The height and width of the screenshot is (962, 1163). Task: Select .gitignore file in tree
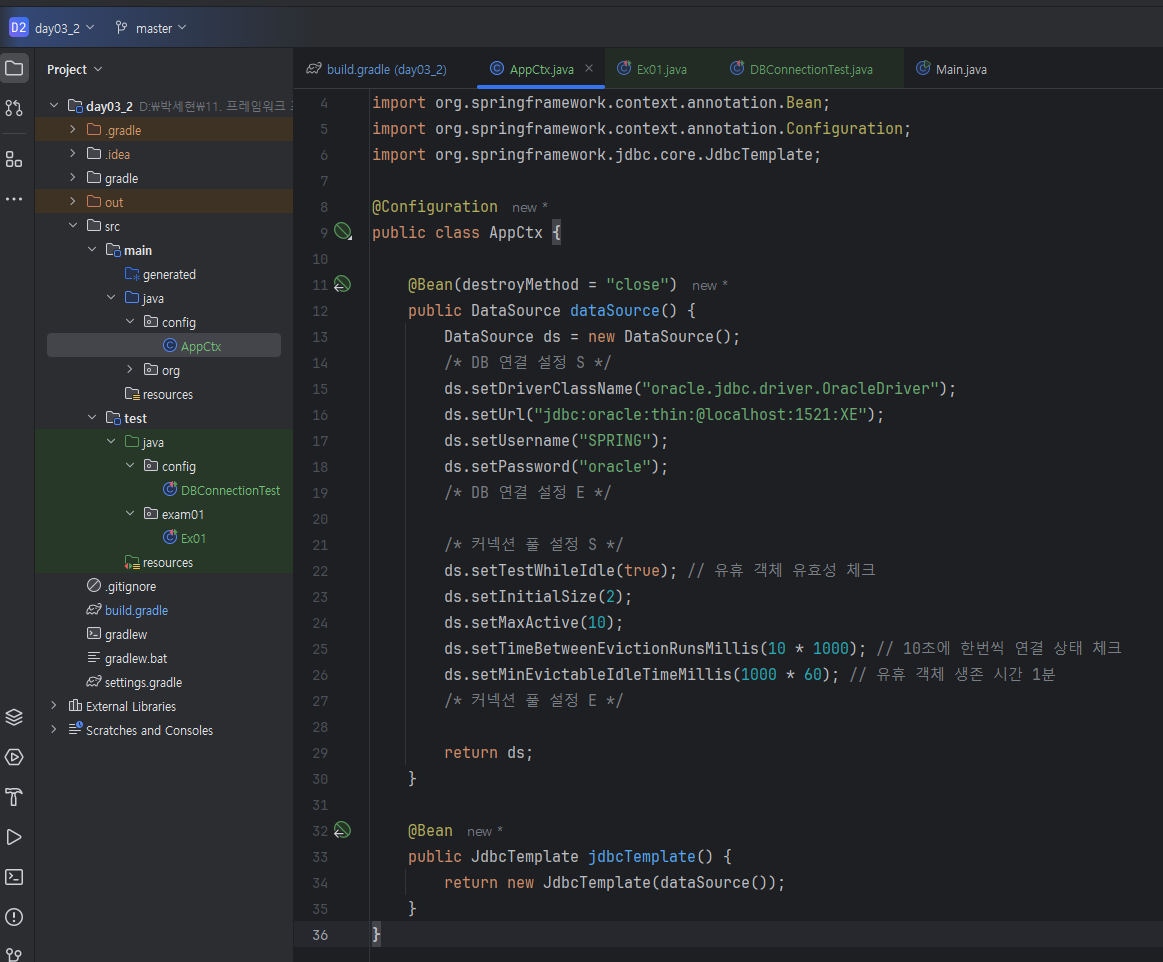click(x=122, y=586)
